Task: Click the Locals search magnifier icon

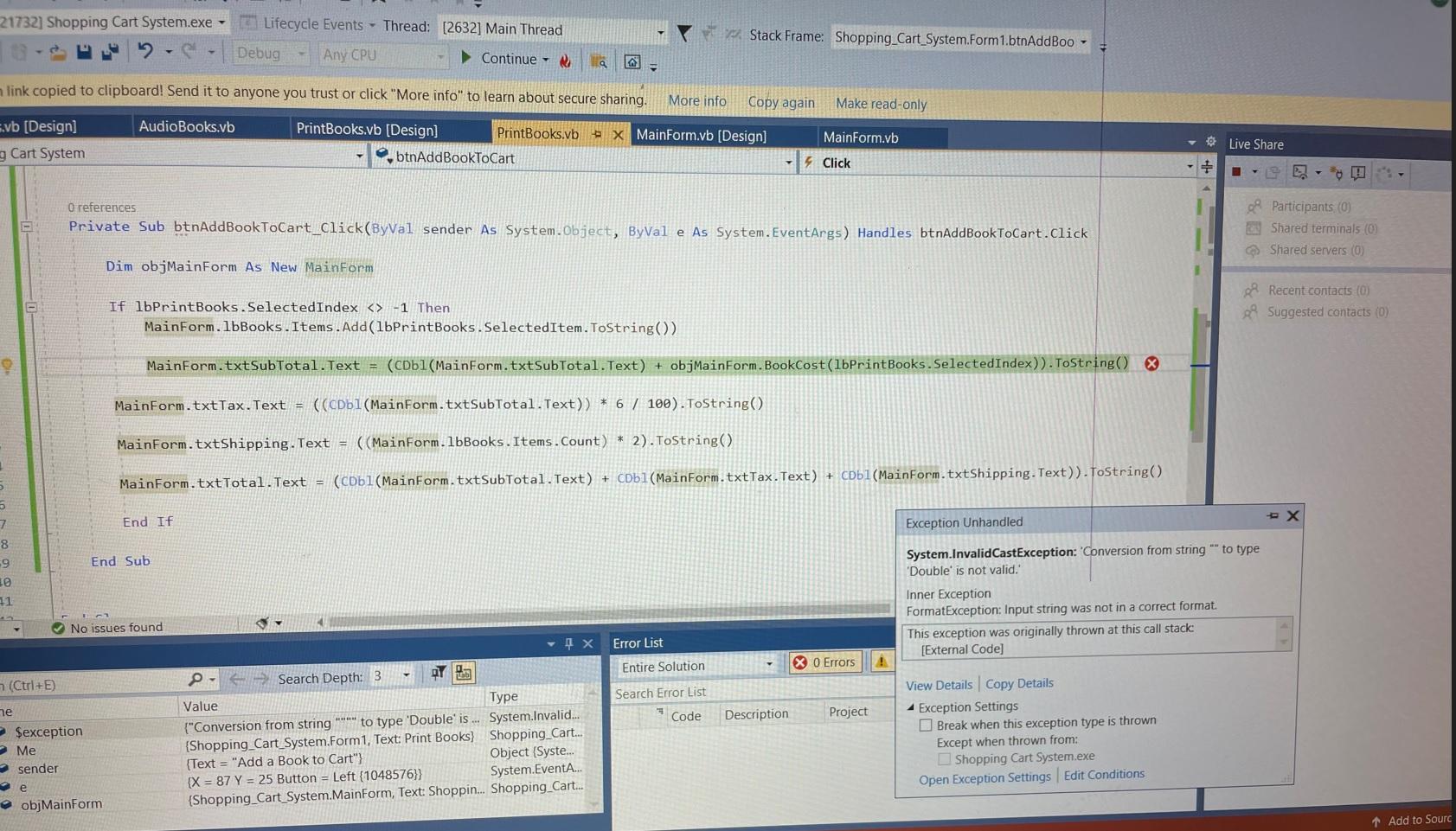Action: point(196,680)
